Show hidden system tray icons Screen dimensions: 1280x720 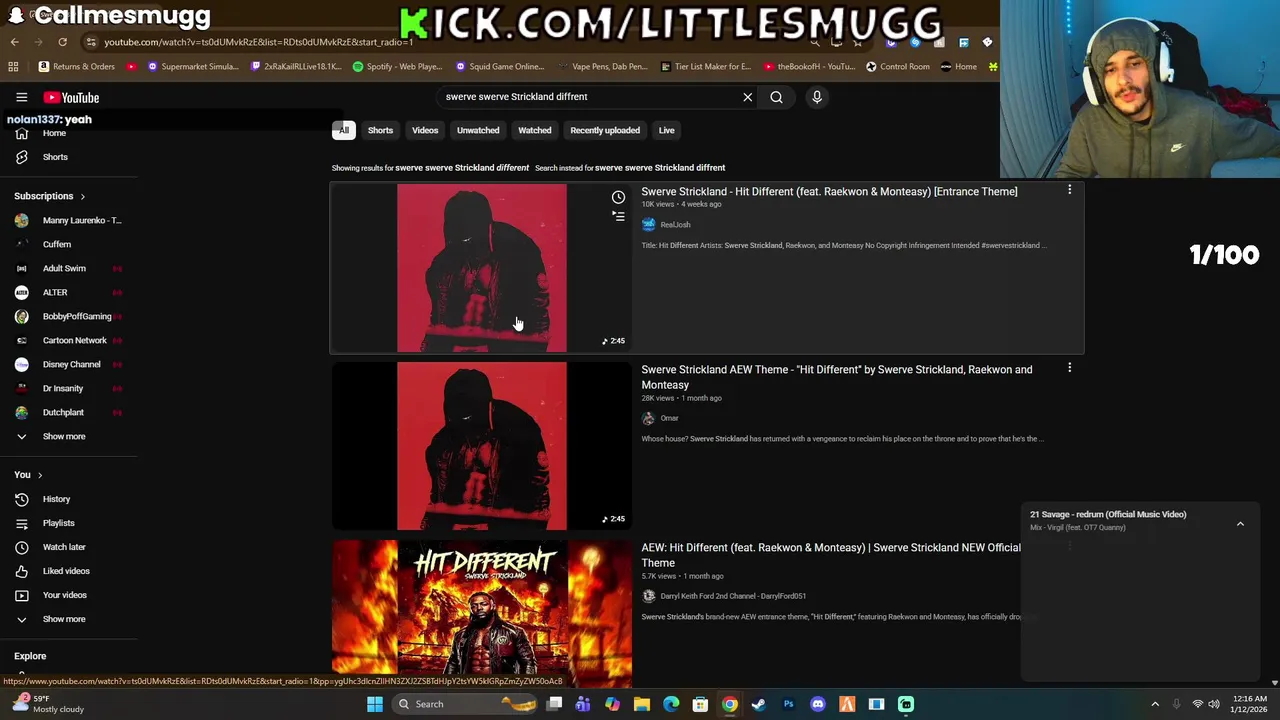[1154, 704]
